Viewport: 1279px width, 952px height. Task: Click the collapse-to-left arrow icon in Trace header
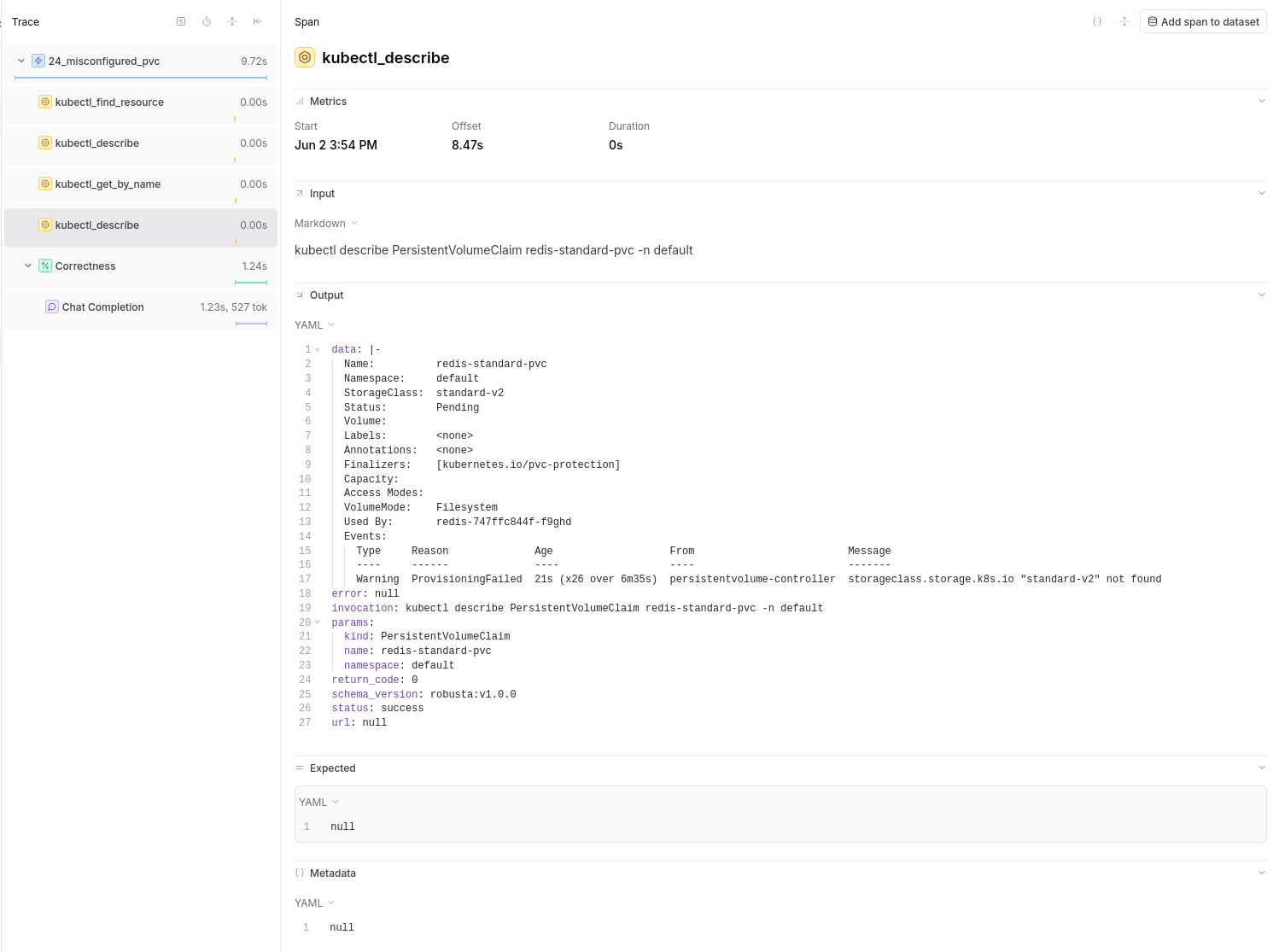pos(258,21)
